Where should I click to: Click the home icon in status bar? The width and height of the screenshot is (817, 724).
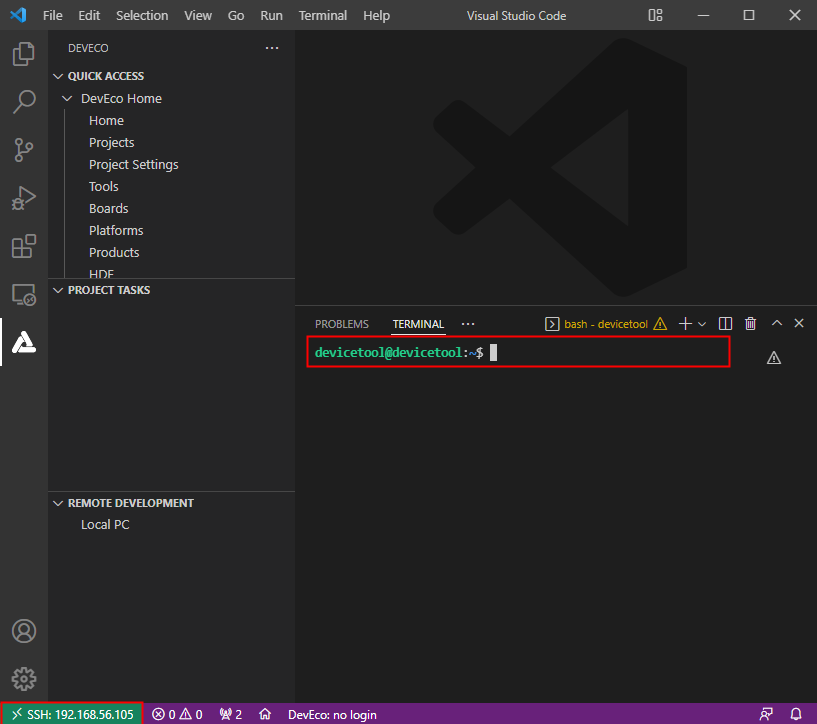[265, 714]
